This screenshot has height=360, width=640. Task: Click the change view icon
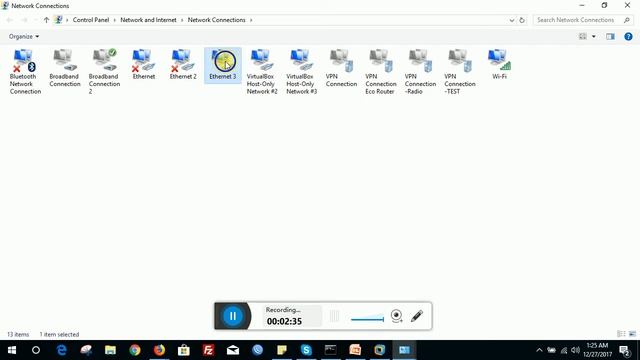point(583,36)
